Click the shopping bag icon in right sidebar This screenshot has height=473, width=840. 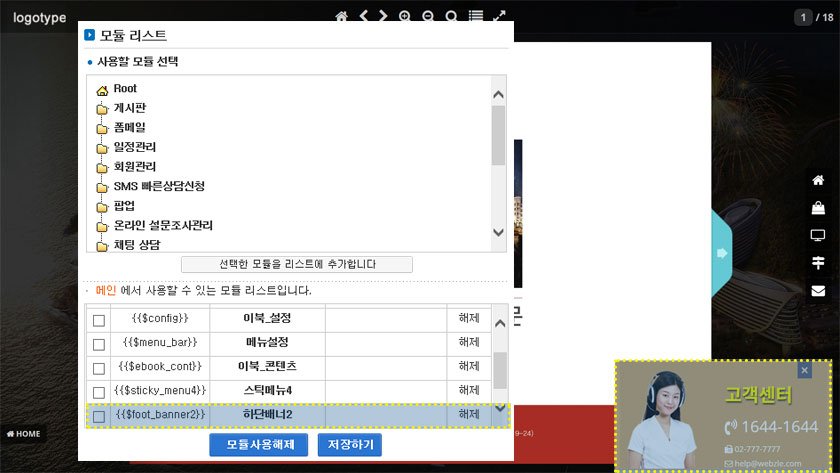click(818, 208)
